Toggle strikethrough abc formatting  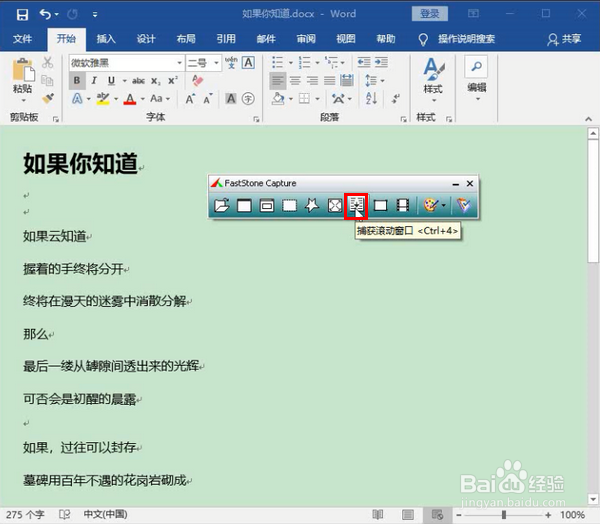pos(139,81)
